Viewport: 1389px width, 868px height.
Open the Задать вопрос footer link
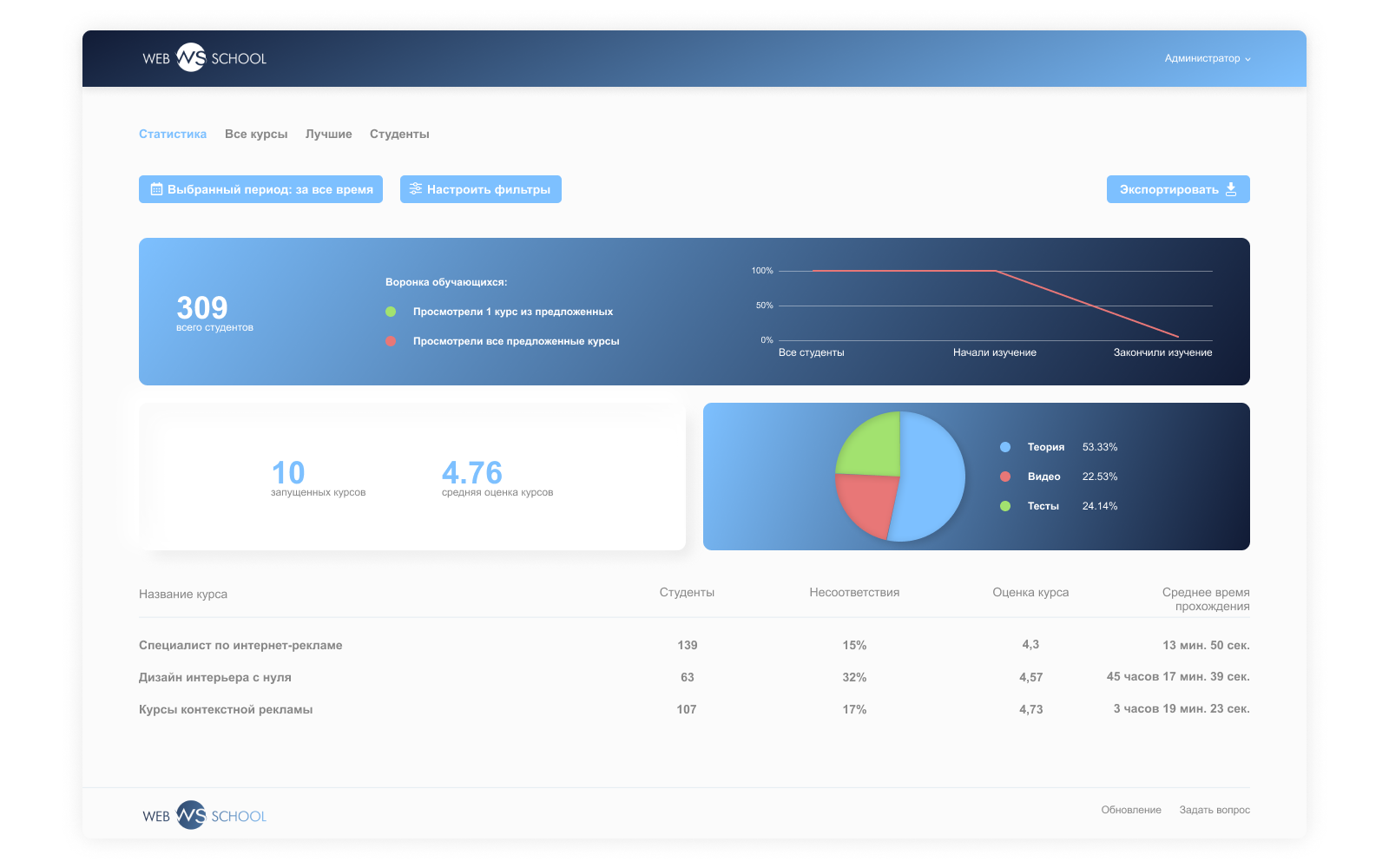tap(1215, 810)
